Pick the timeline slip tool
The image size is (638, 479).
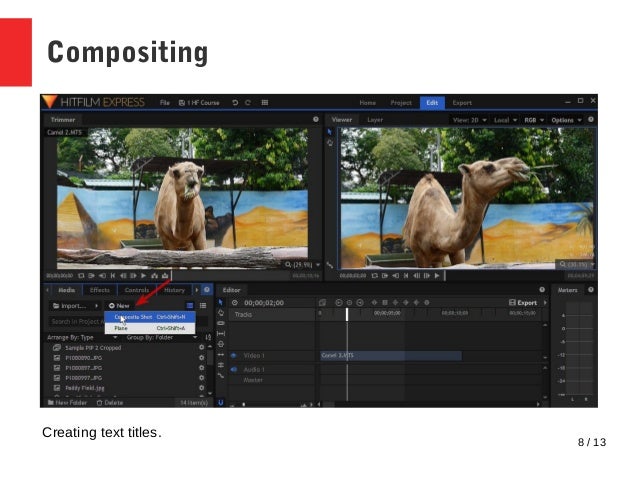(221, 334)
